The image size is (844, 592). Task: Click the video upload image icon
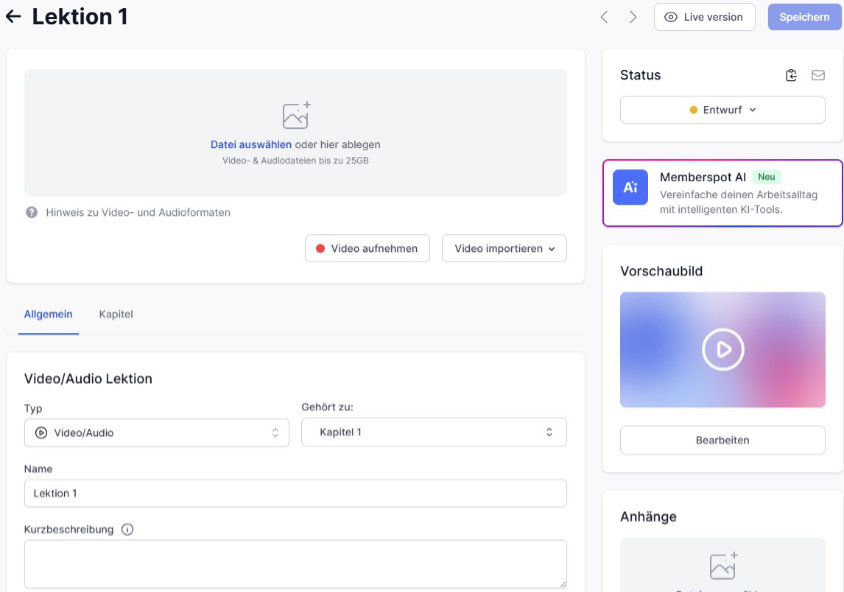(297, 115)
